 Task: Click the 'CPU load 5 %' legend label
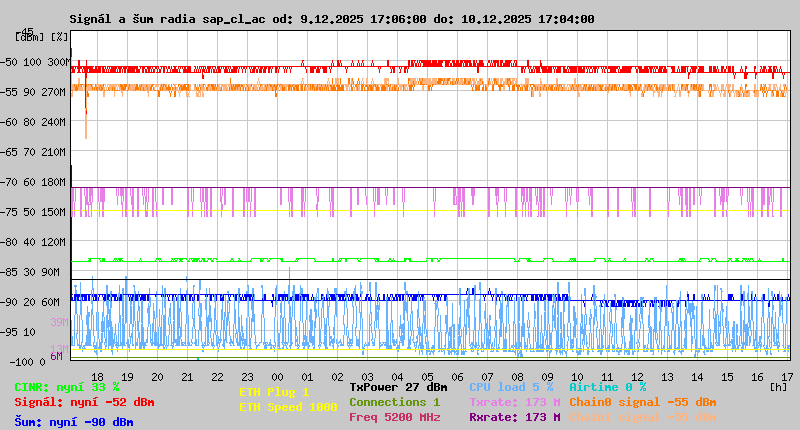click(511, 387)
